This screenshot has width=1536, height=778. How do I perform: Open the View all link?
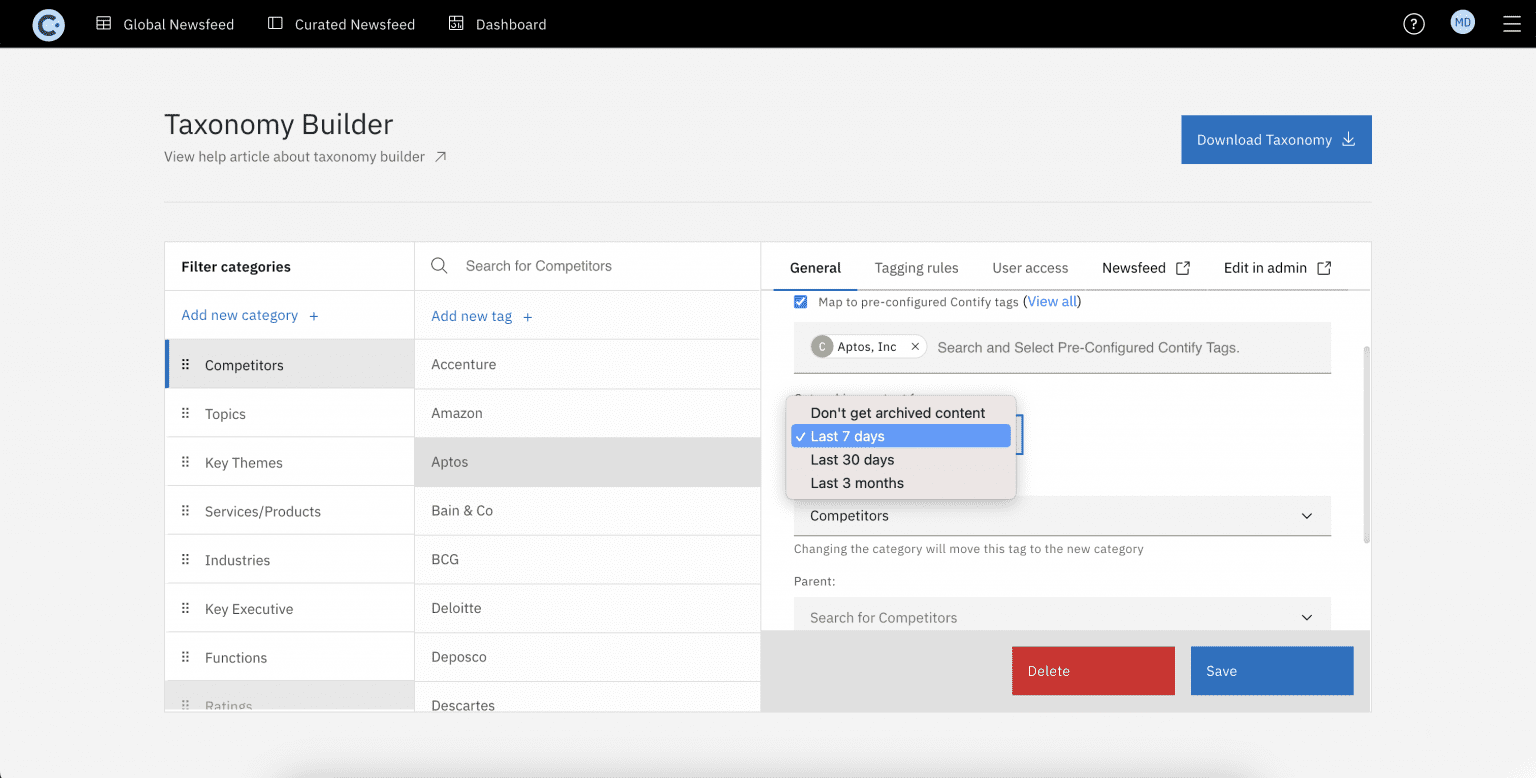1053,302
